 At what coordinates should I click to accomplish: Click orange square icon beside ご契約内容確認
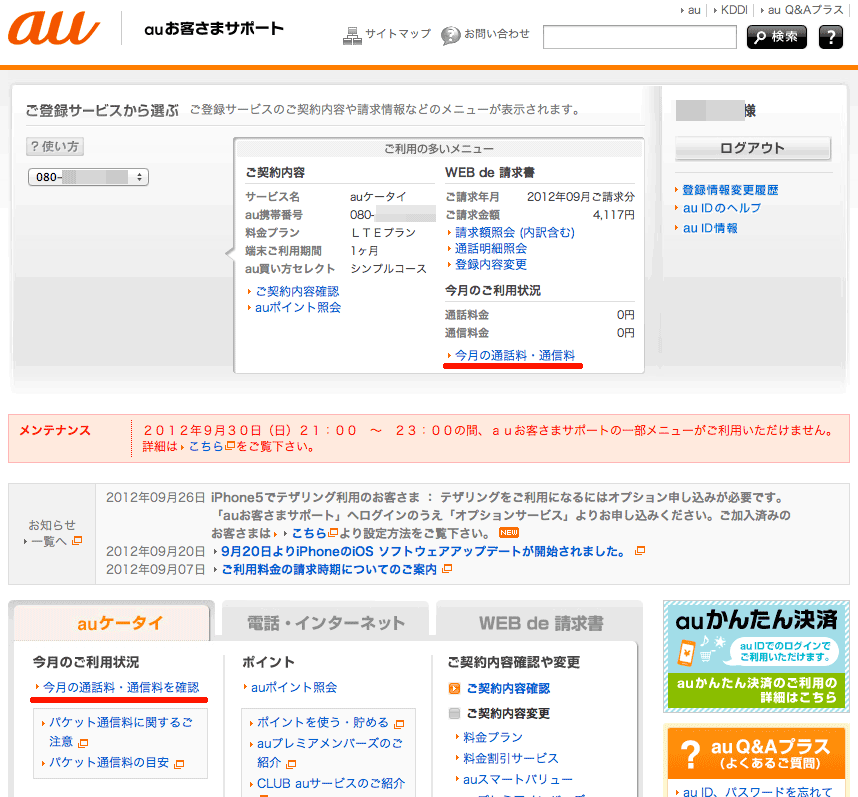(x=454, y=688)
